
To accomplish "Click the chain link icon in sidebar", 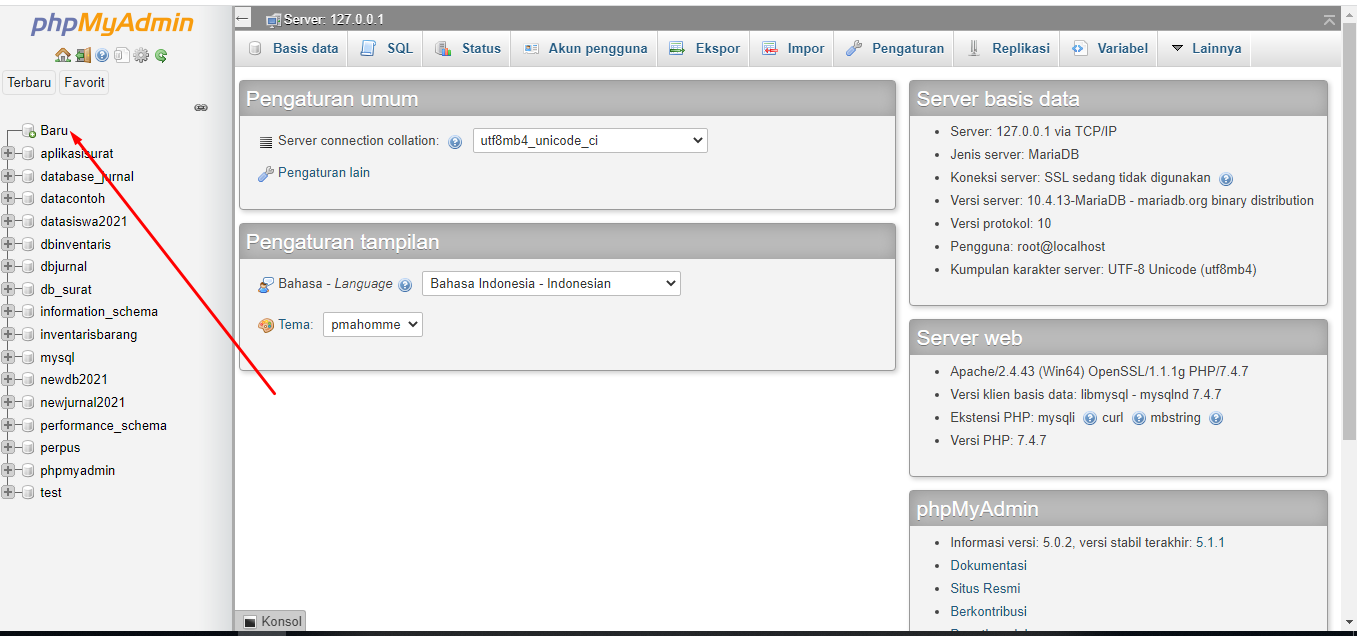I will [x=201, y=107].
